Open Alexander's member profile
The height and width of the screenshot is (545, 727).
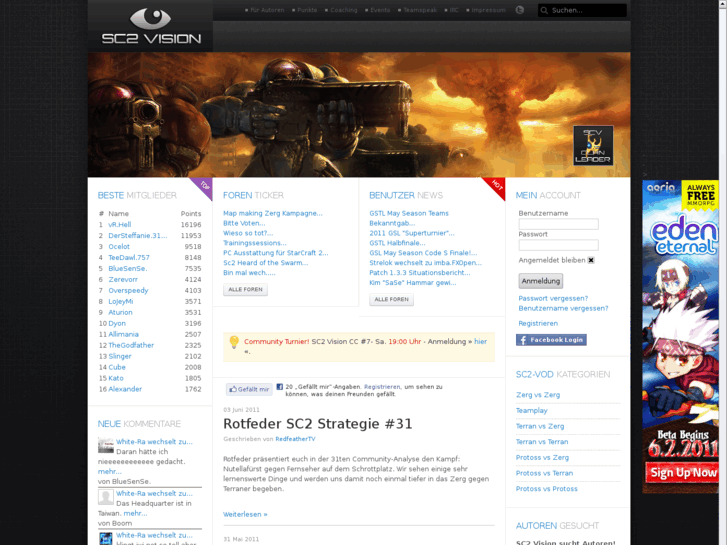coord(125,389)
